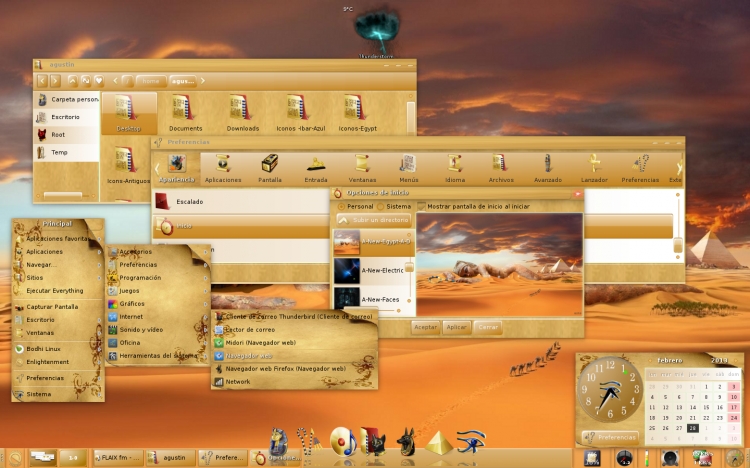This screenshot has width=750, height=468.
Task: Expand the Sitios submenu
Action: click(x=58, y=277)
